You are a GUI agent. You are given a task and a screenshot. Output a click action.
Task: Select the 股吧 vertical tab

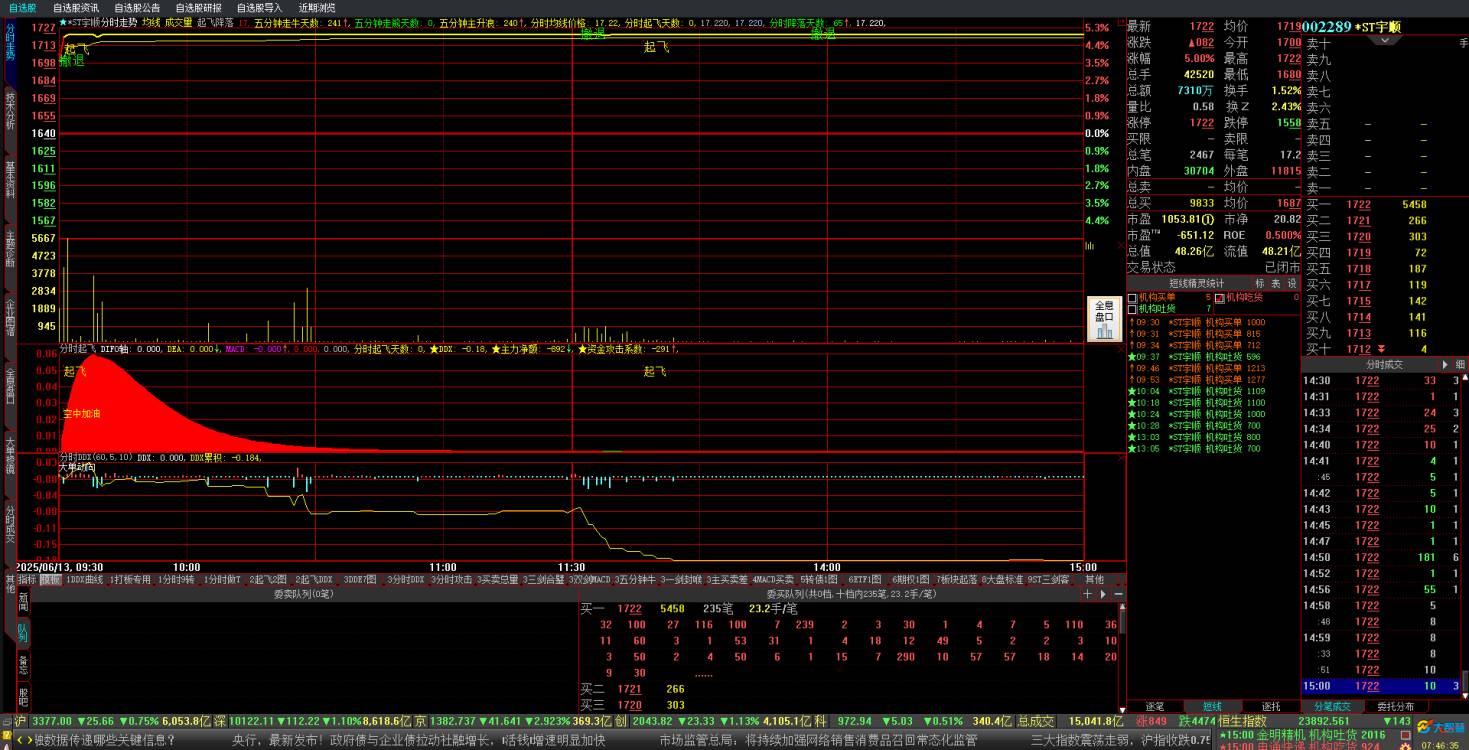click(x=24, y=696)
